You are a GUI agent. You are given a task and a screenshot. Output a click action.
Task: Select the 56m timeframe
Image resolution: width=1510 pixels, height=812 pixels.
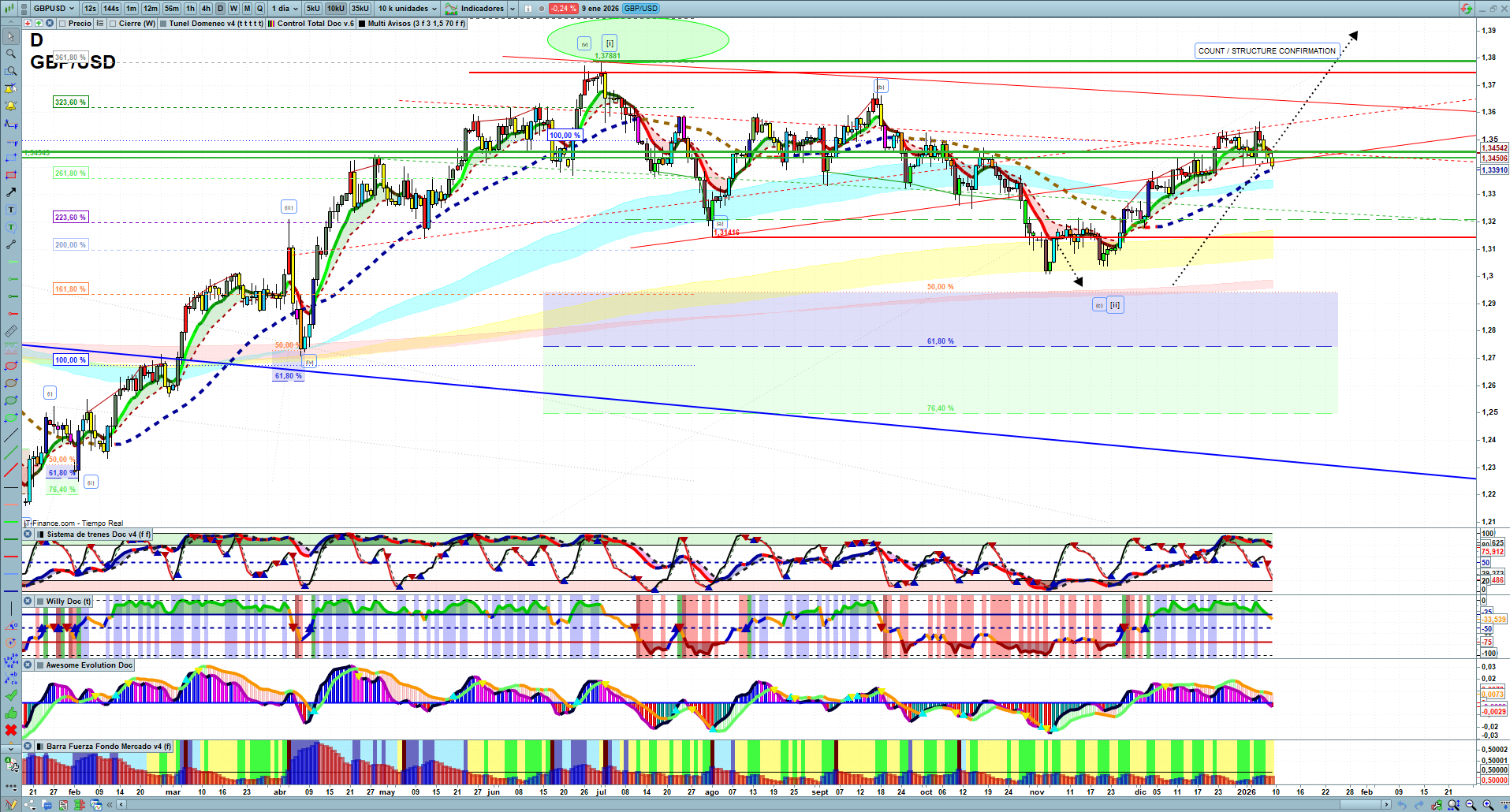click(x=172, y=9)
